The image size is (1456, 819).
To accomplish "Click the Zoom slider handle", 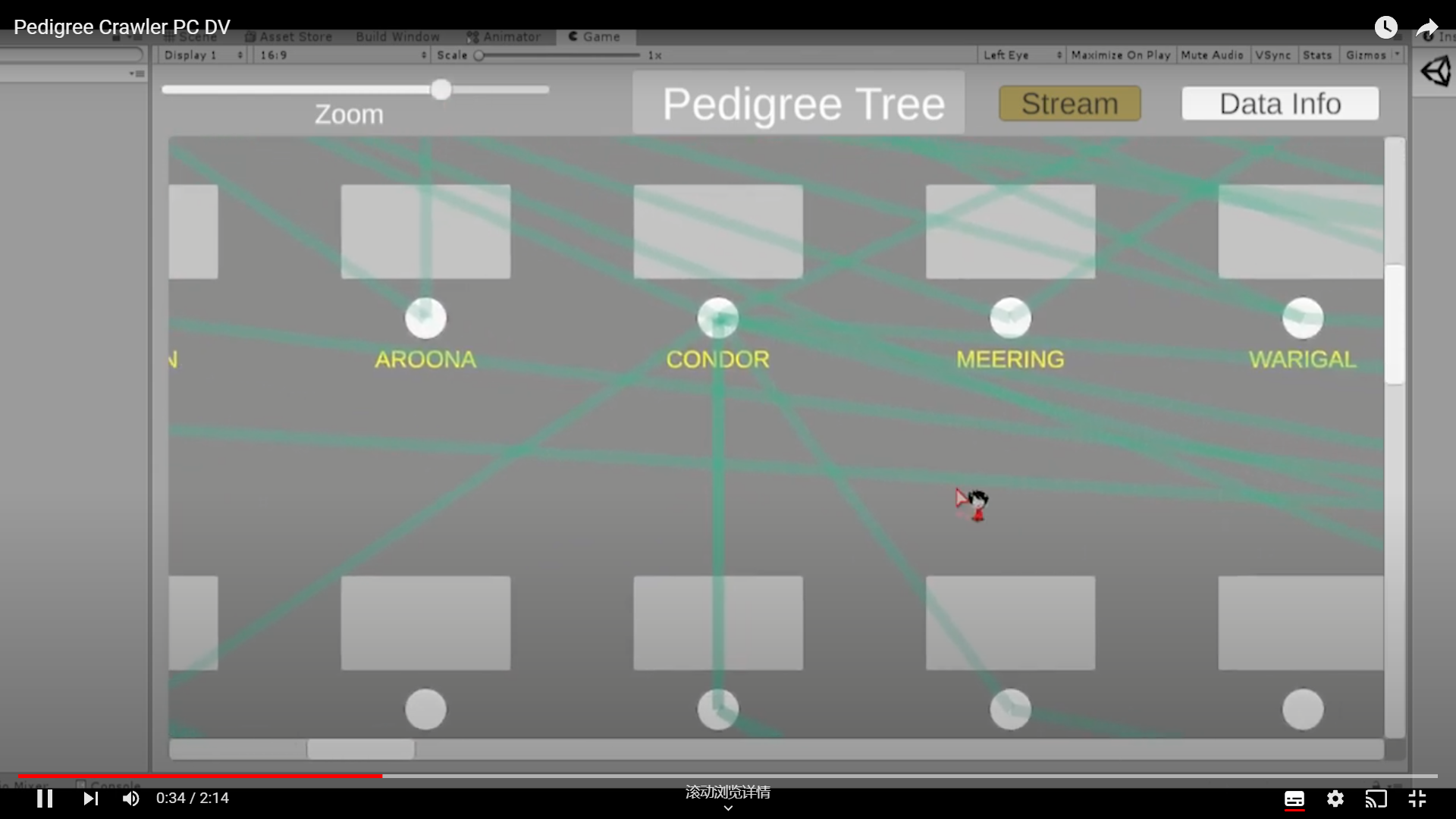I will pos(441,90).
